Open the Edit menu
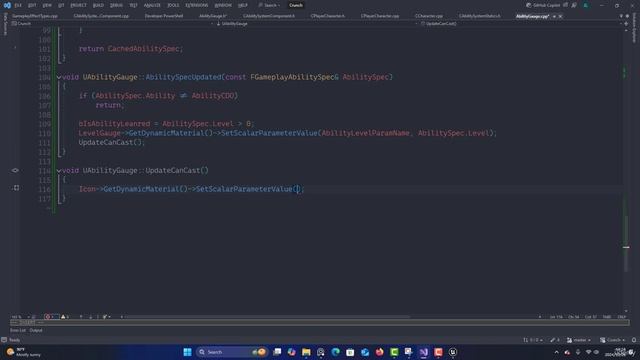The width and height of the screenshot is (640, 360). (x=32, y=5)
